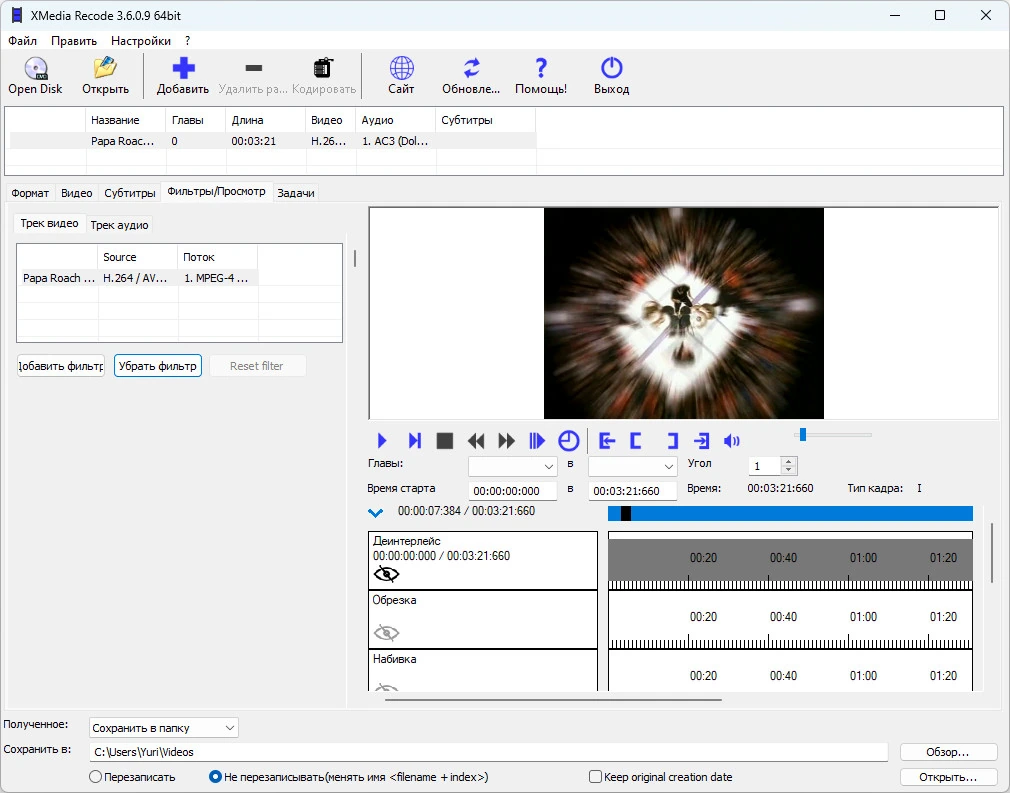This screenshot has height=793, width=1010.
Task: Increase Угол value with up stepper arrow
Action: click(788, 461)
